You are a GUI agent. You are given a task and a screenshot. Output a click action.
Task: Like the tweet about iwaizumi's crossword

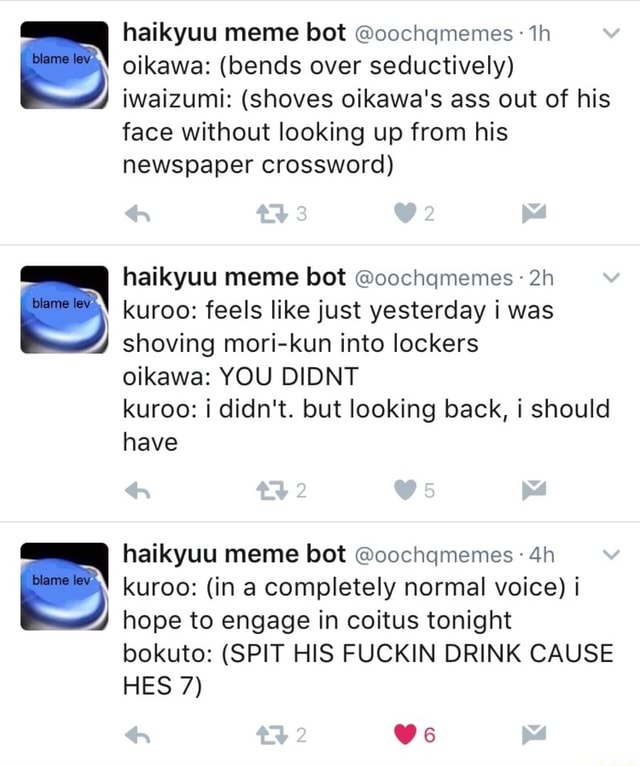click(405, 213)
